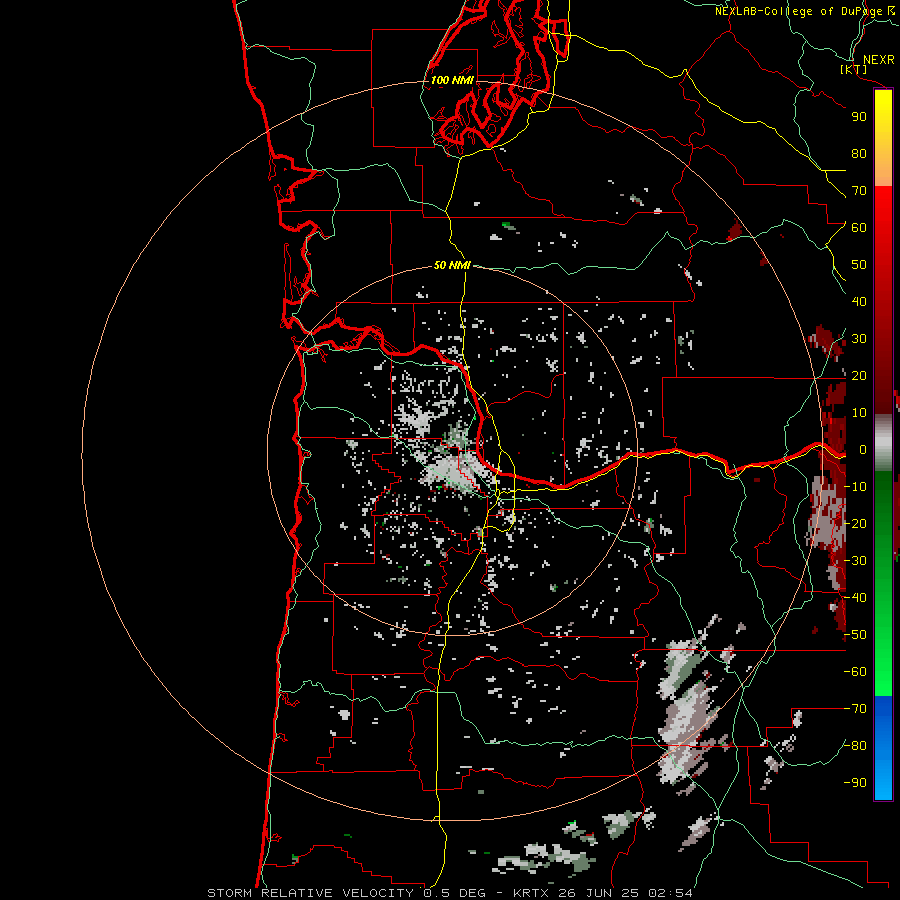900x900 pixels.
Task: Select the 50 value on the velocity scale
Action: (x=859, y=265)
